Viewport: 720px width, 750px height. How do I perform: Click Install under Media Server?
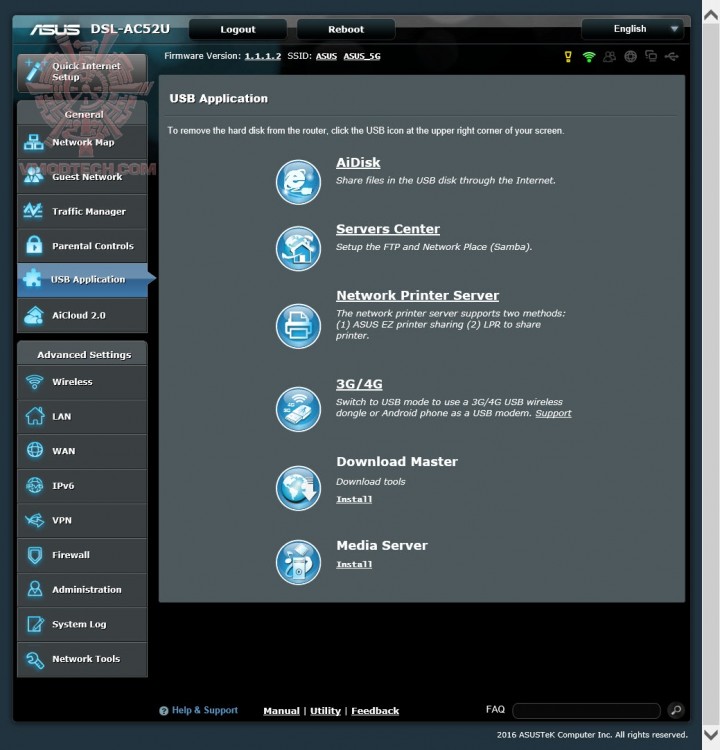click(354, 564)
